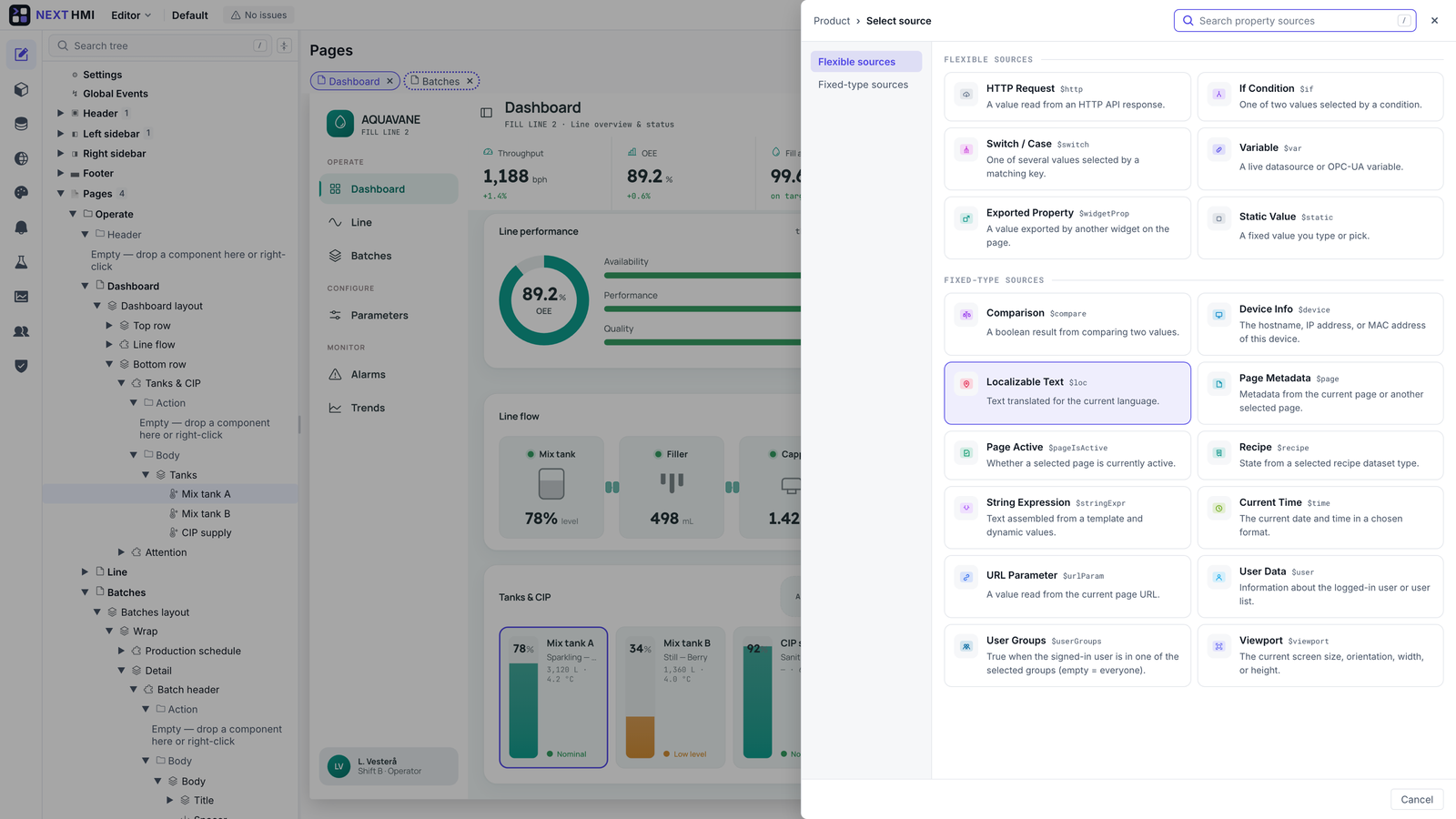Expand the Header tree node

click(x=61, y=113)
